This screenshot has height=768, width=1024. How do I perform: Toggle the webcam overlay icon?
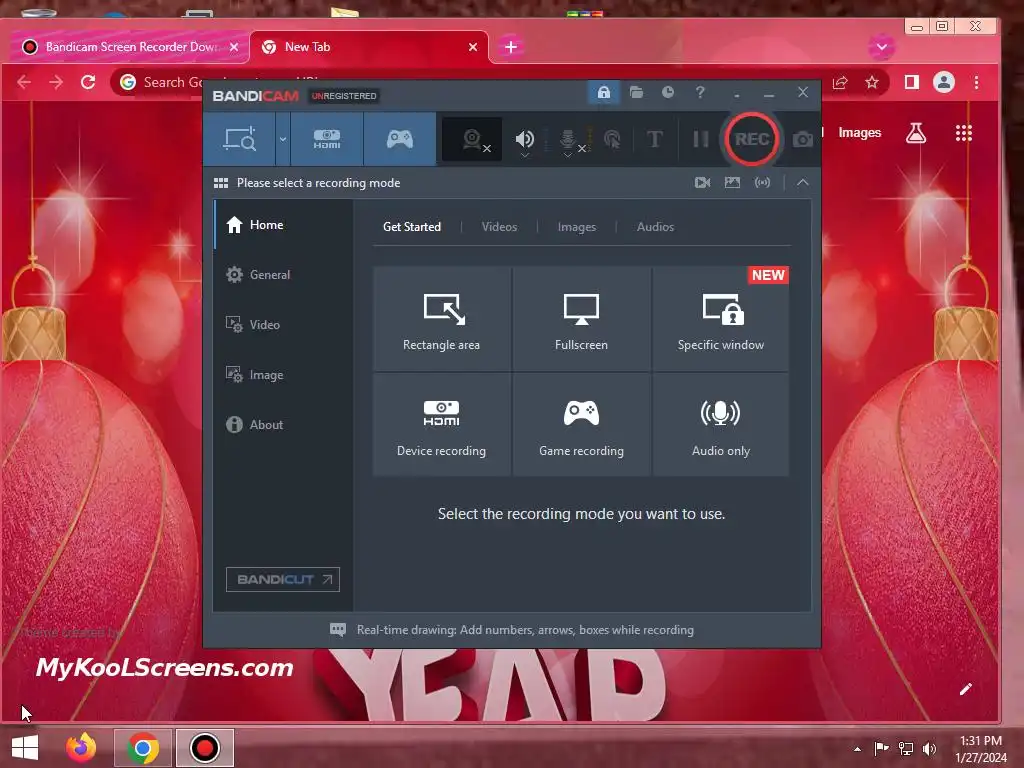[473, 139]
